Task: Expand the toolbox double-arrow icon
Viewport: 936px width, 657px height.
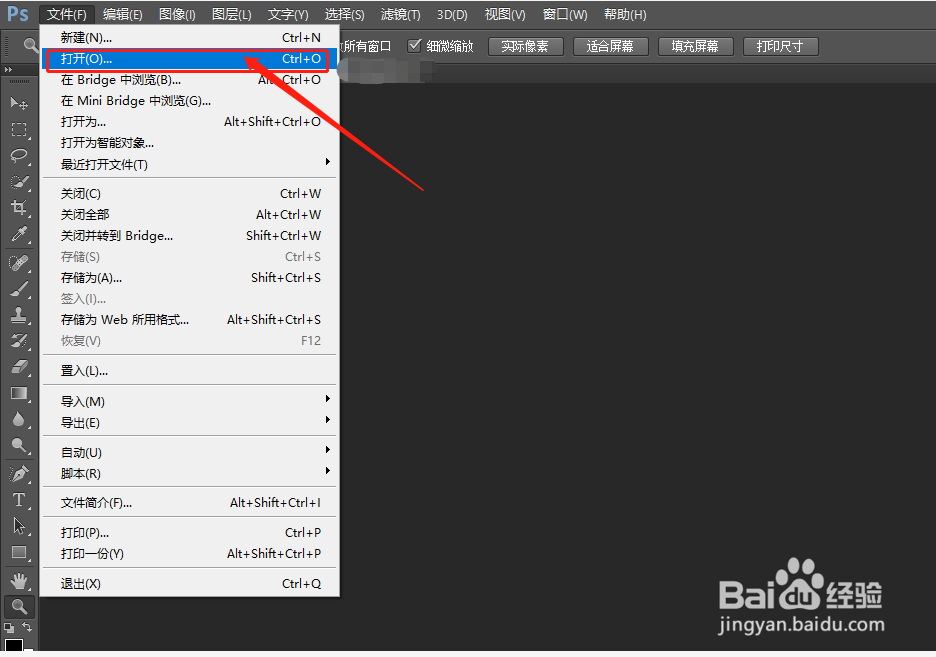Action: point(8,70)
